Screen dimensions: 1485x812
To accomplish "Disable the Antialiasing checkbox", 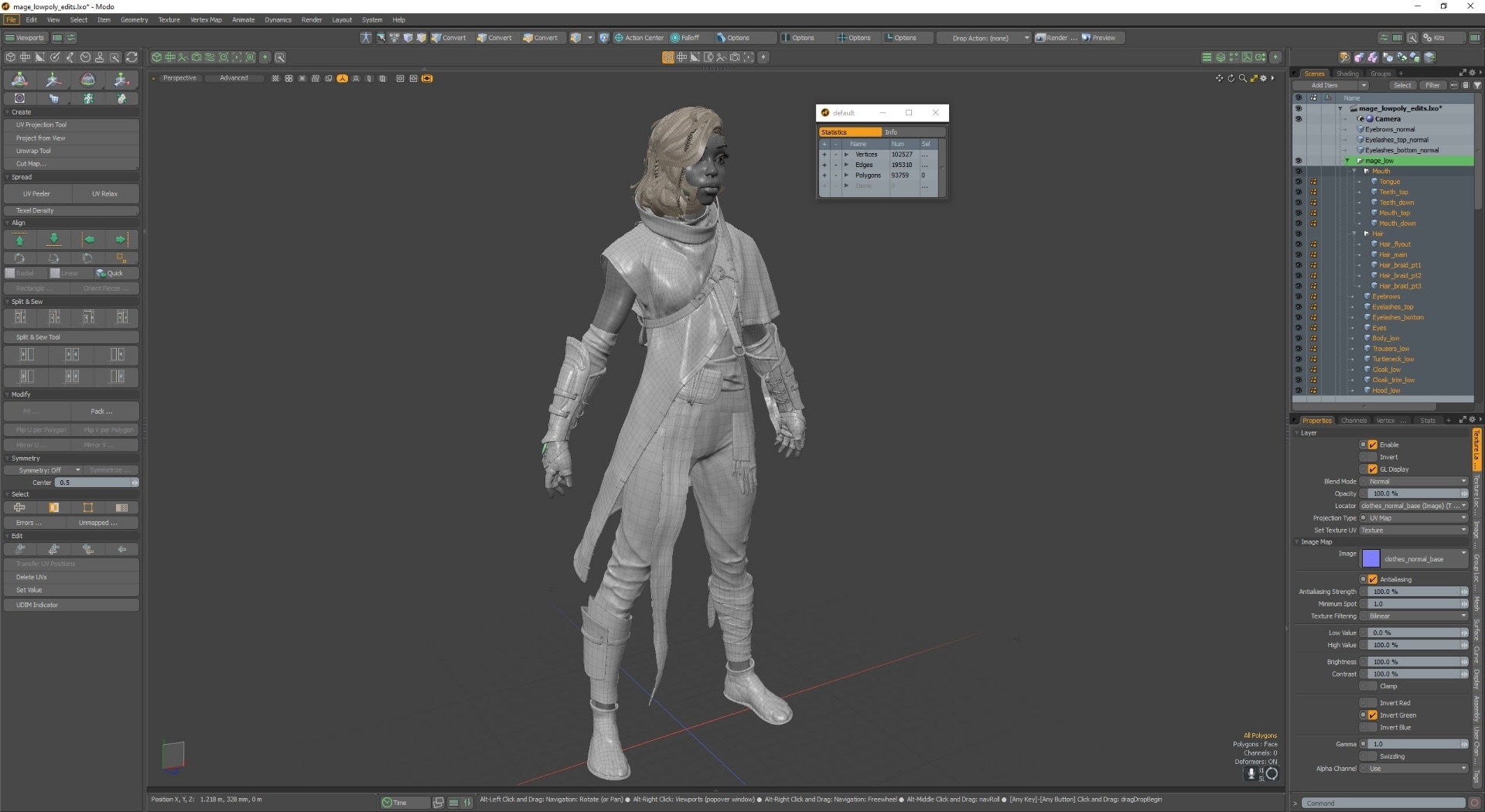I will coord(1373,579).
